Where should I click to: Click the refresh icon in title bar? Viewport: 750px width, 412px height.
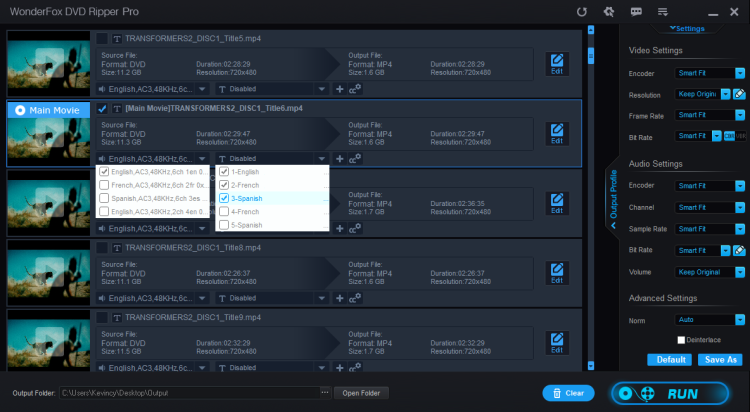(582, 11)
